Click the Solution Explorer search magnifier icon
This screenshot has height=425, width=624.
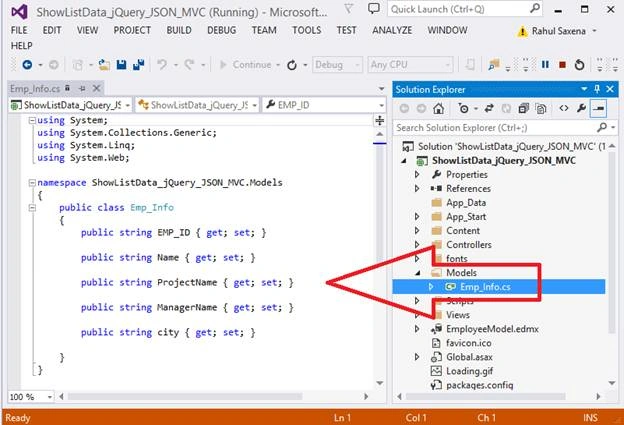(602, 127)
